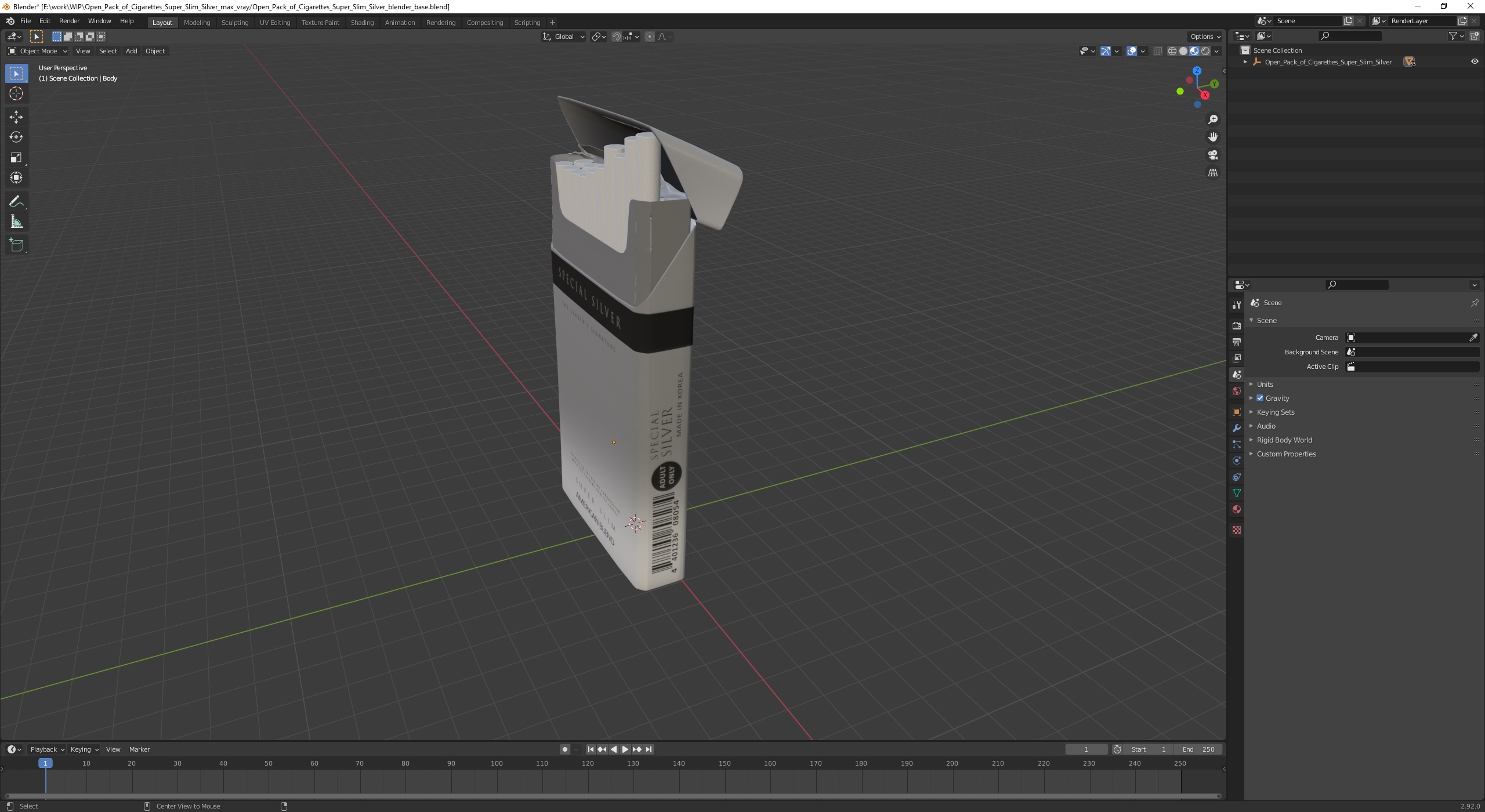Screen dimensions: 1485x812
Task: Open the Global transform orientation dropdown
Action: pyautogui.click(x=563, y=37)
